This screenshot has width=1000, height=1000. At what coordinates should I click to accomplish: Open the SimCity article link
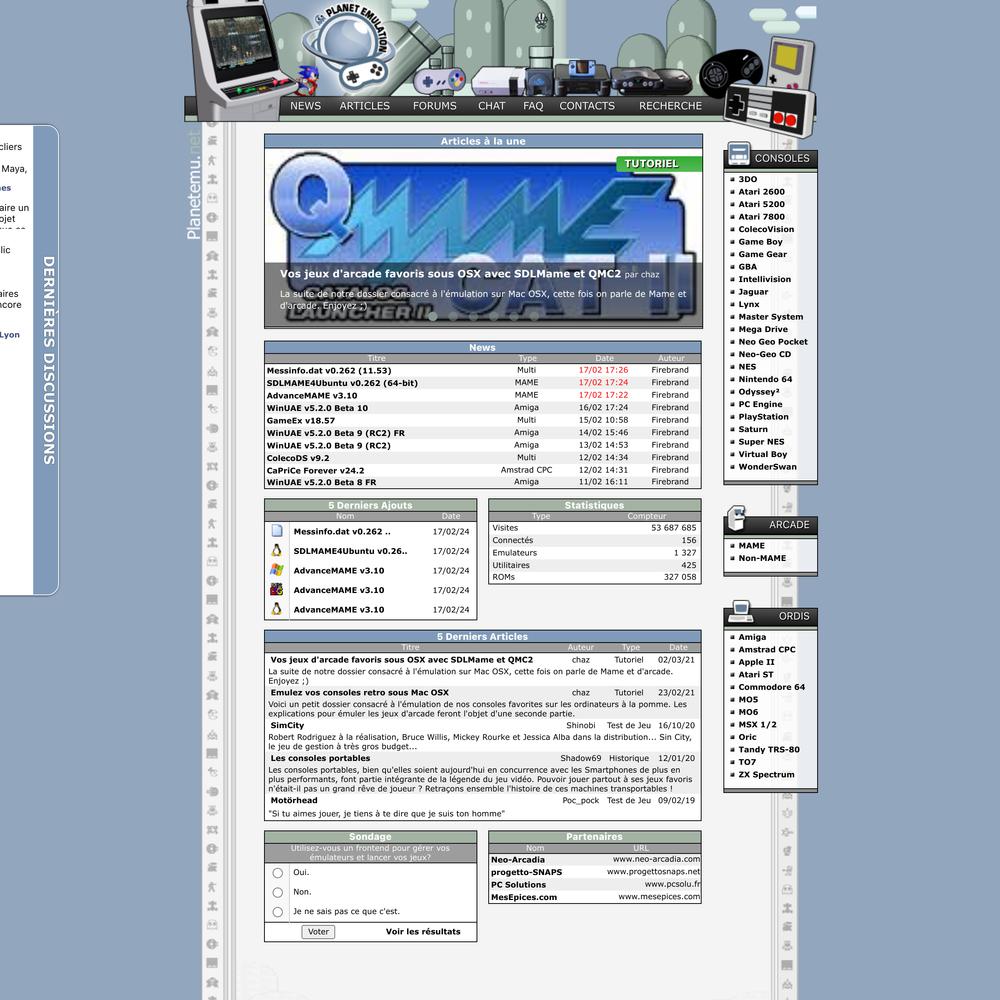coord(287,726)
